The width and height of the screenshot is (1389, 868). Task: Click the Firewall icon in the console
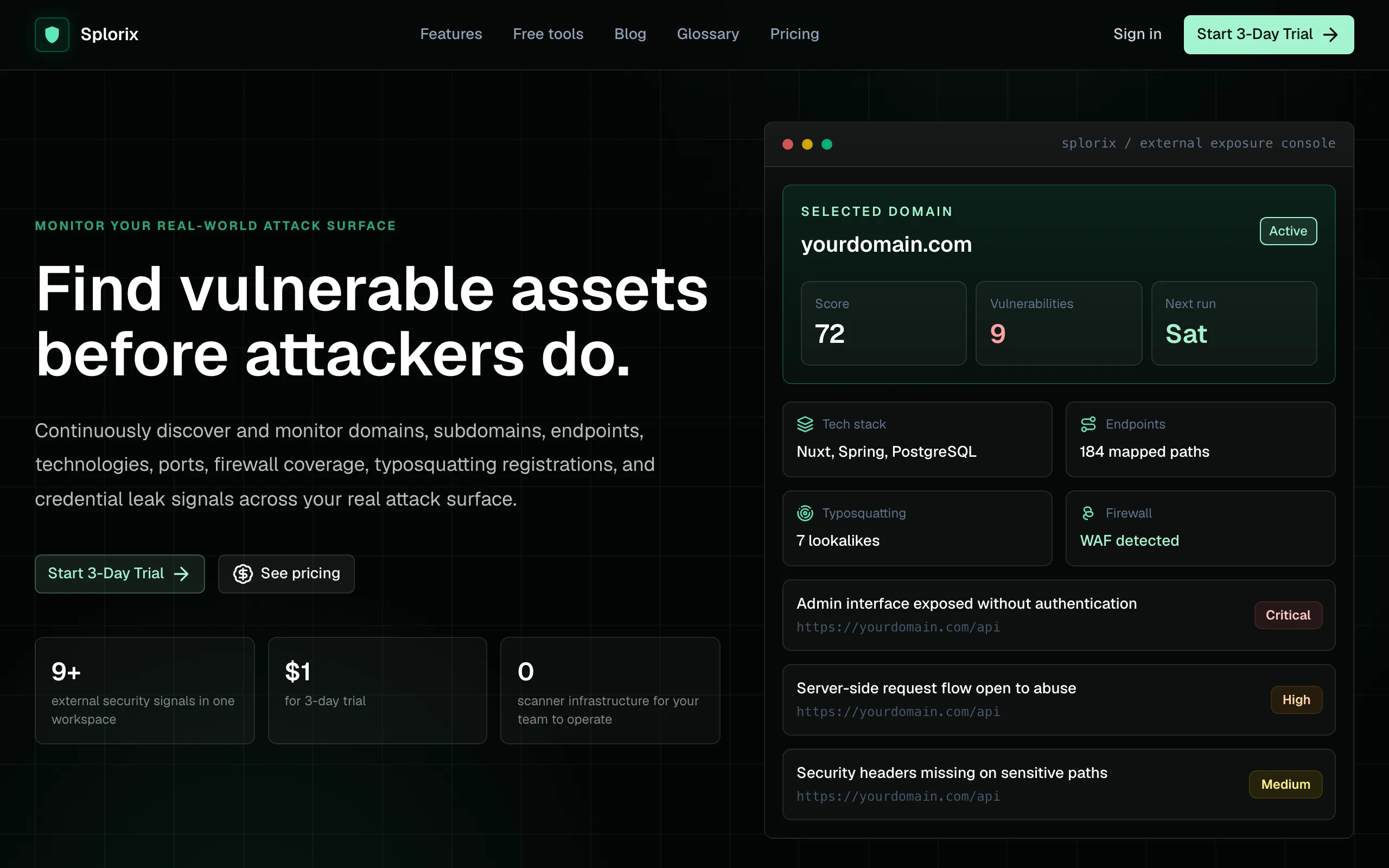1088,513
